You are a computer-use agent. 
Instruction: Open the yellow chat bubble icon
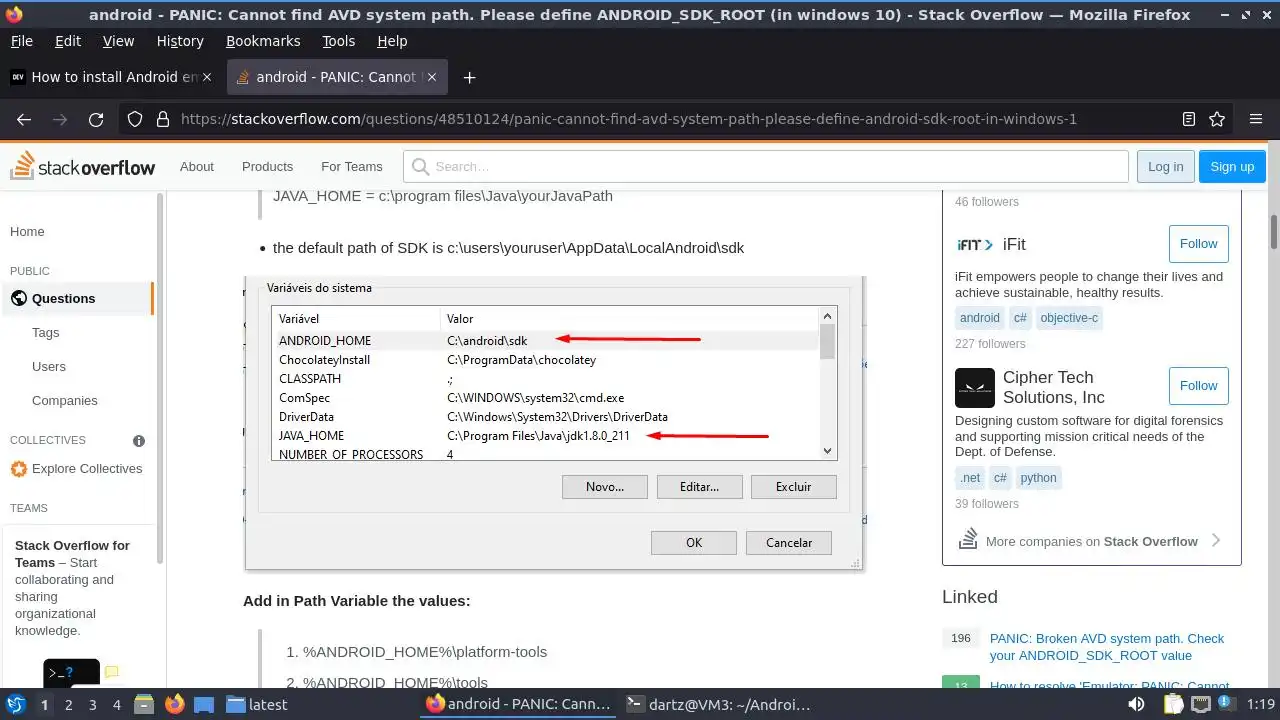(x=112, y=673)
